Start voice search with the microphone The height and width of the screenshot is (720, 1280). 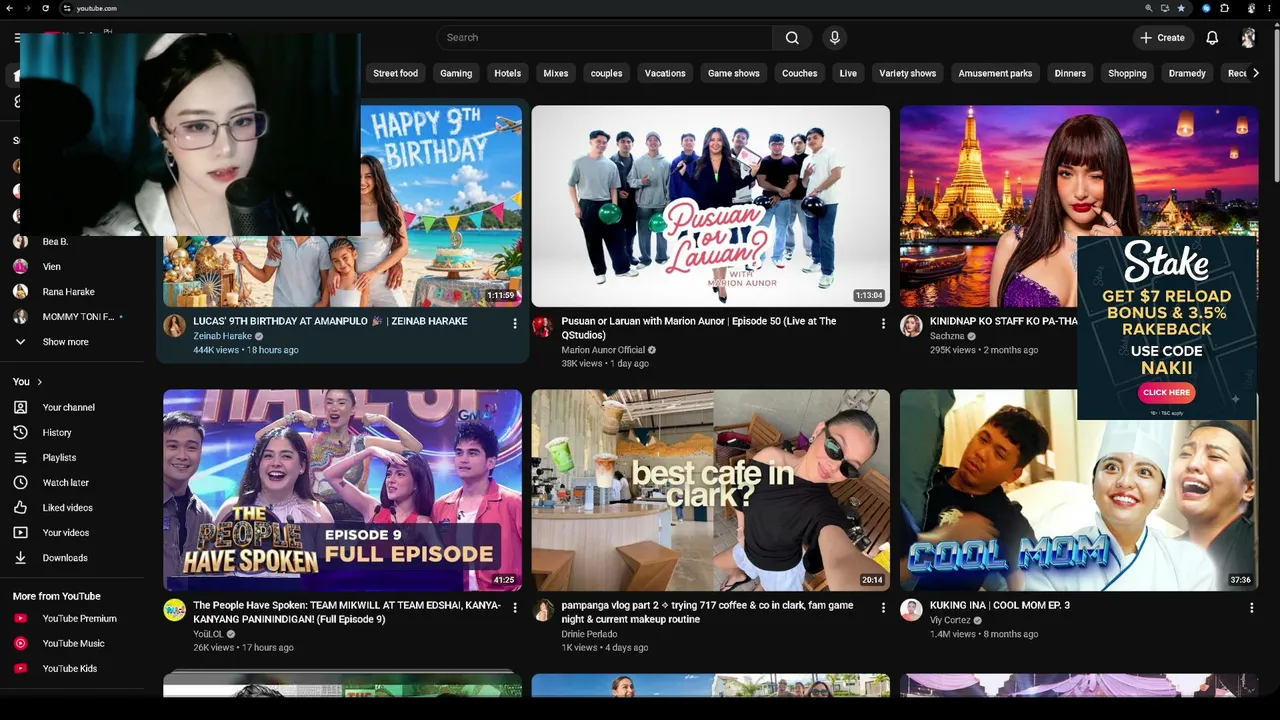tap(835, 38)
